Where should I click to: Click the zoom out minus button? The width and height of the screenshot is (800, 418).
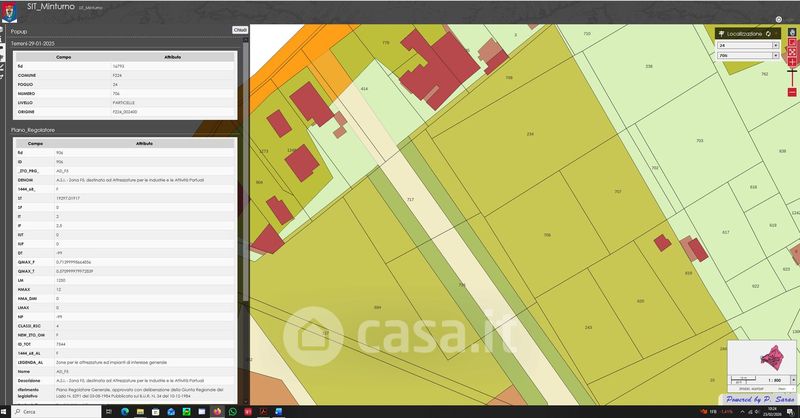point(792,92)
